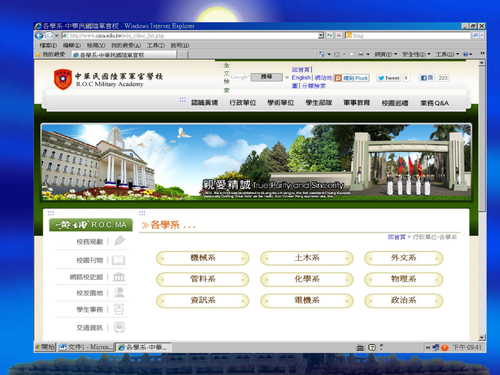
Task: Click the 化學系 department button
Action: click(307, 279)
